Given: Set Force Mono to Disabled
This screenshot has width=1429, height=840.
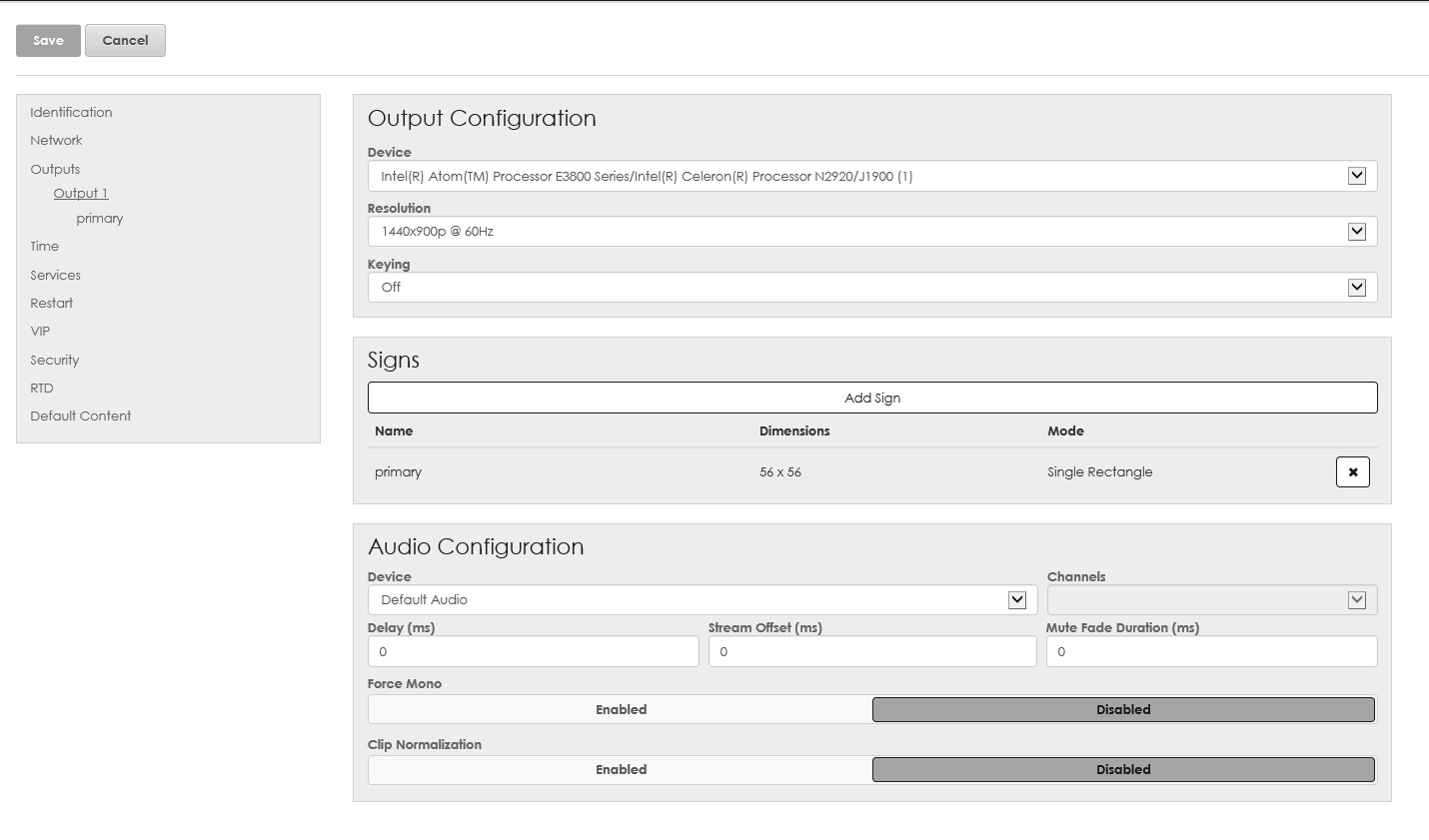Looking at the screenshot, I should click(1123, 710).
